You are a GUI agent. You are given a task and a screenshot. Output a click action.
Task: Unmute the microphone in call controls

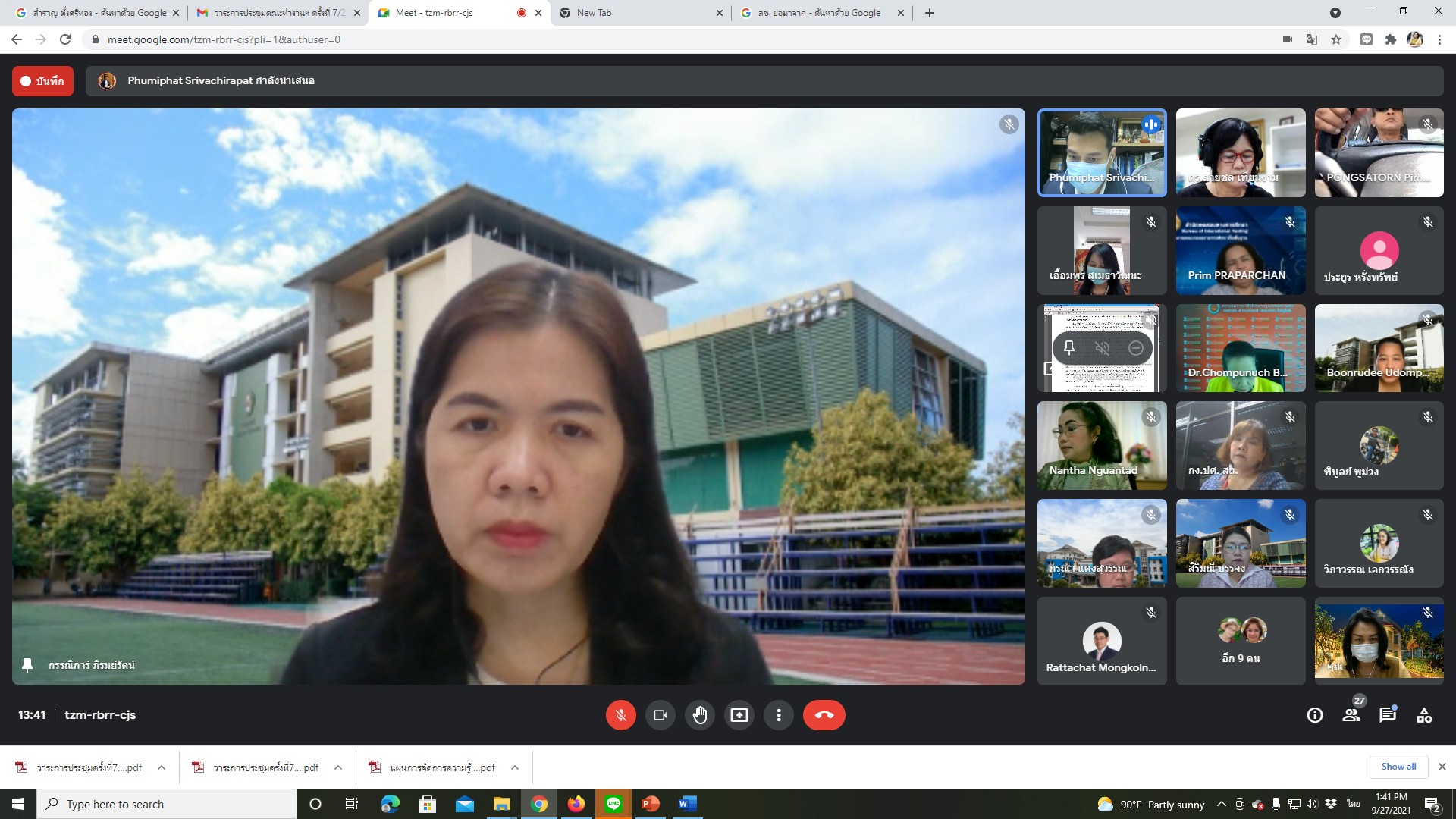point(620,715)
